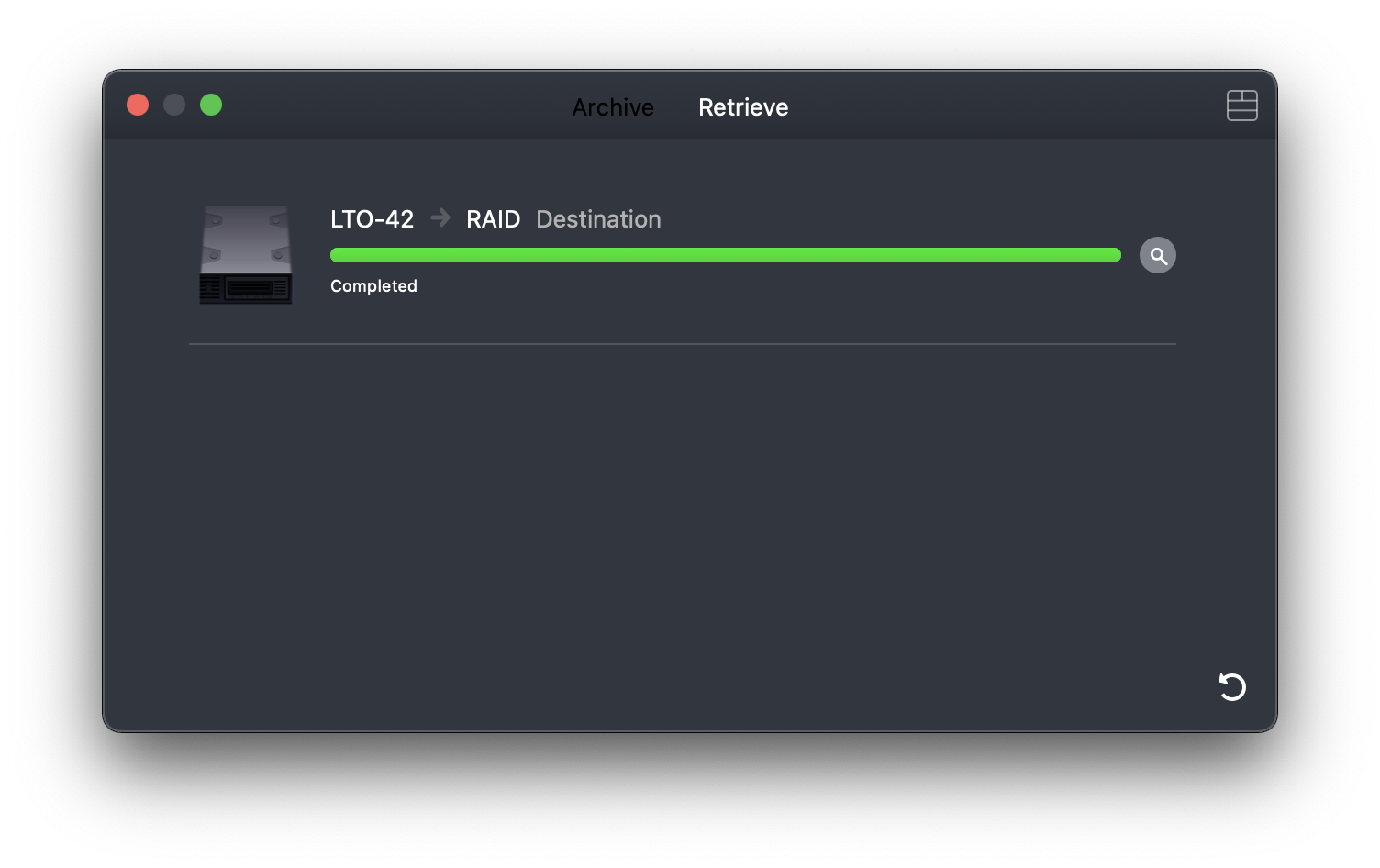Screen dimensions: 1380x868
Task: Select the LTO-42 source label
Action: pos(372,219)
